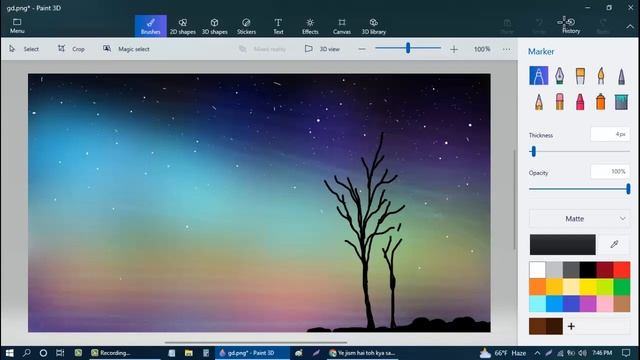
Task: Zoom out with the minus button
Action: 362,49
